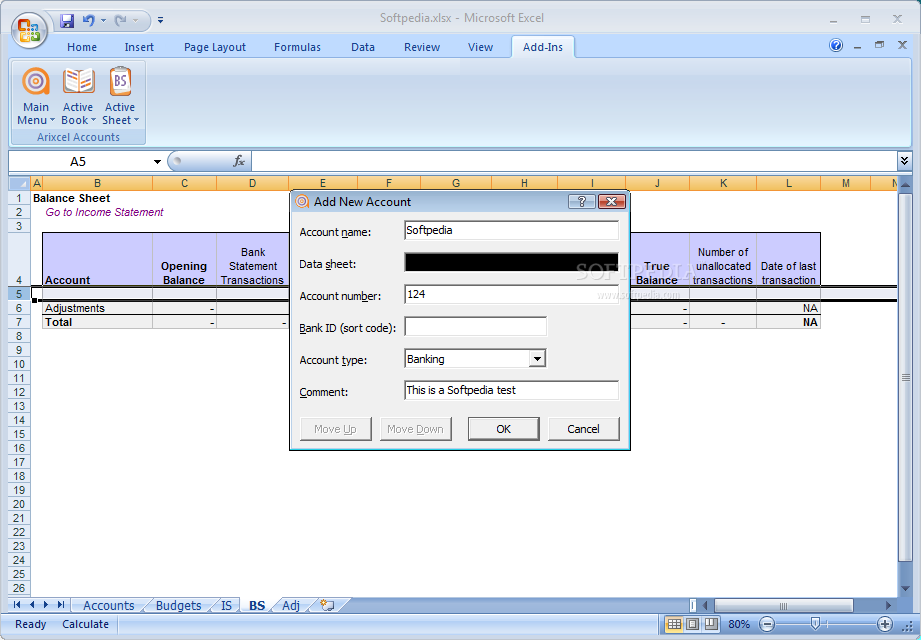Screen dimensions: 921x640
Task: Click the Bank ID sort code field
Action: coord(475,326)
